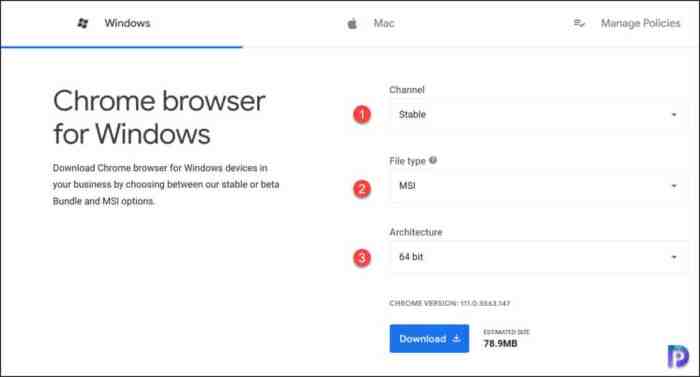The width and height of the screenshot is (700, 377).
Task: Click the Download Chrome browser description paragraph
Action: pos(166,184)
